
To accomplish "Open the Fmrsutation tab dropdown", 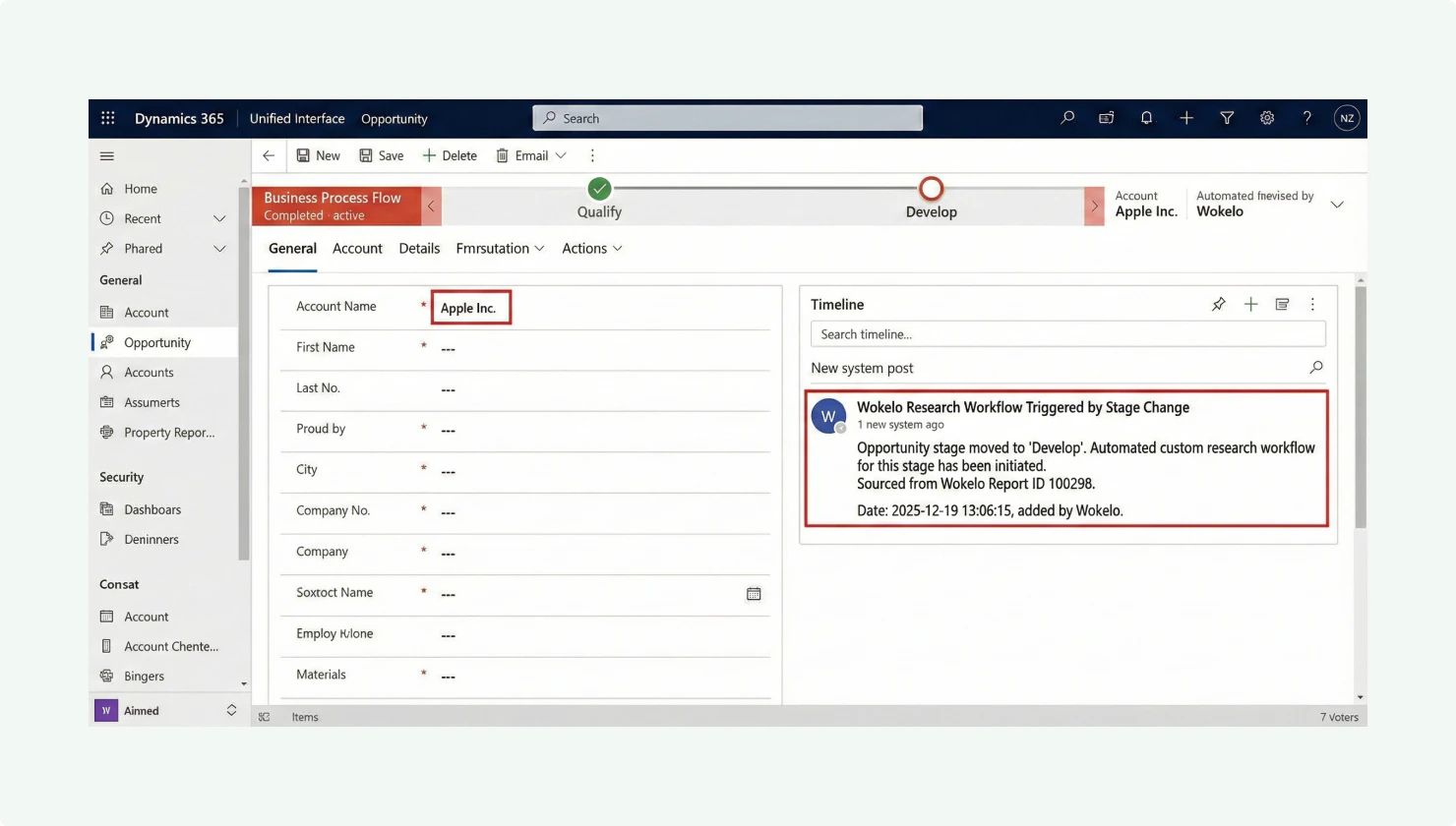I will 539,249.
